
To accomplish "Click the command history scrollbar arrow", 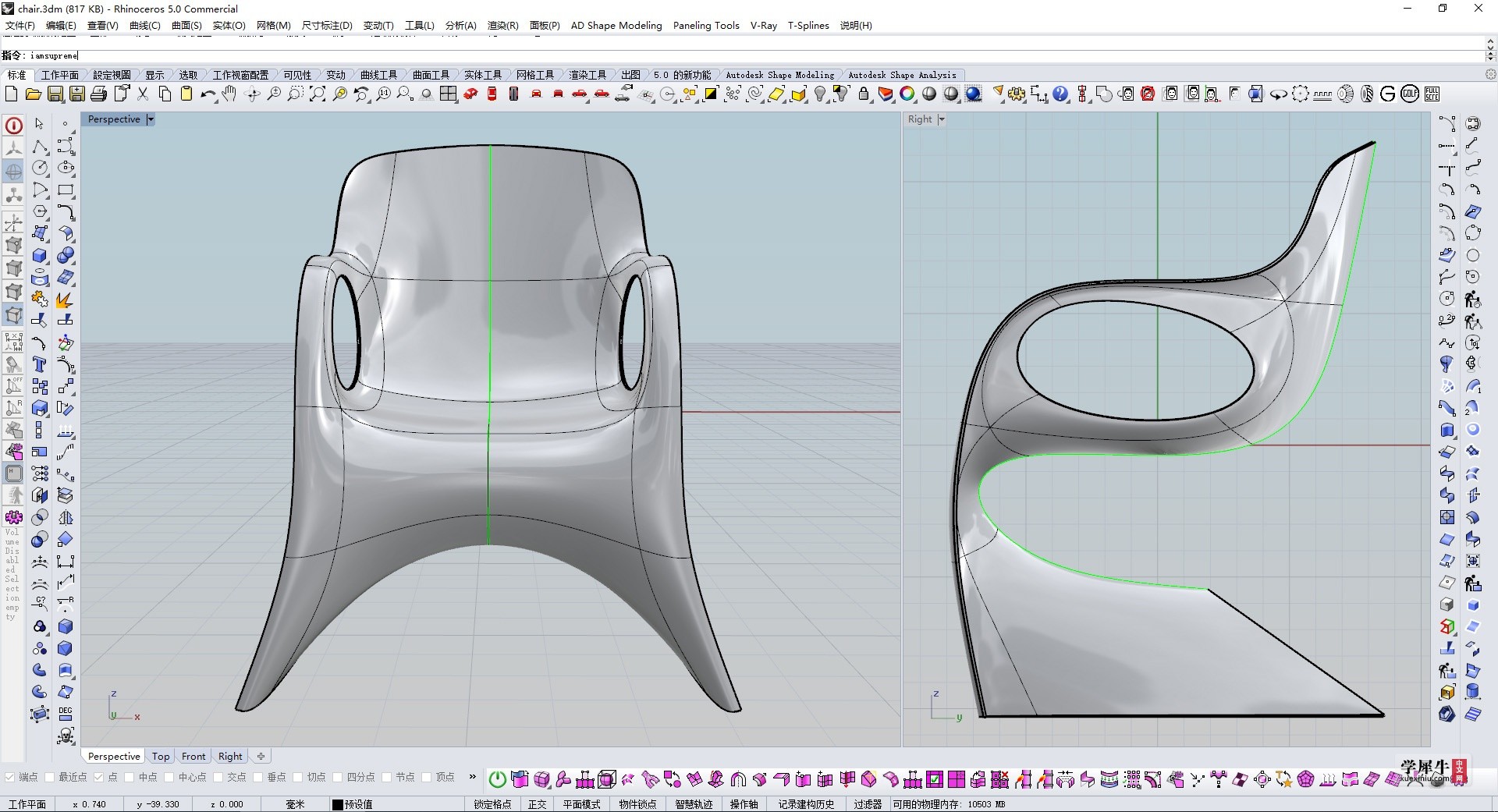I will coord(1490,41).
